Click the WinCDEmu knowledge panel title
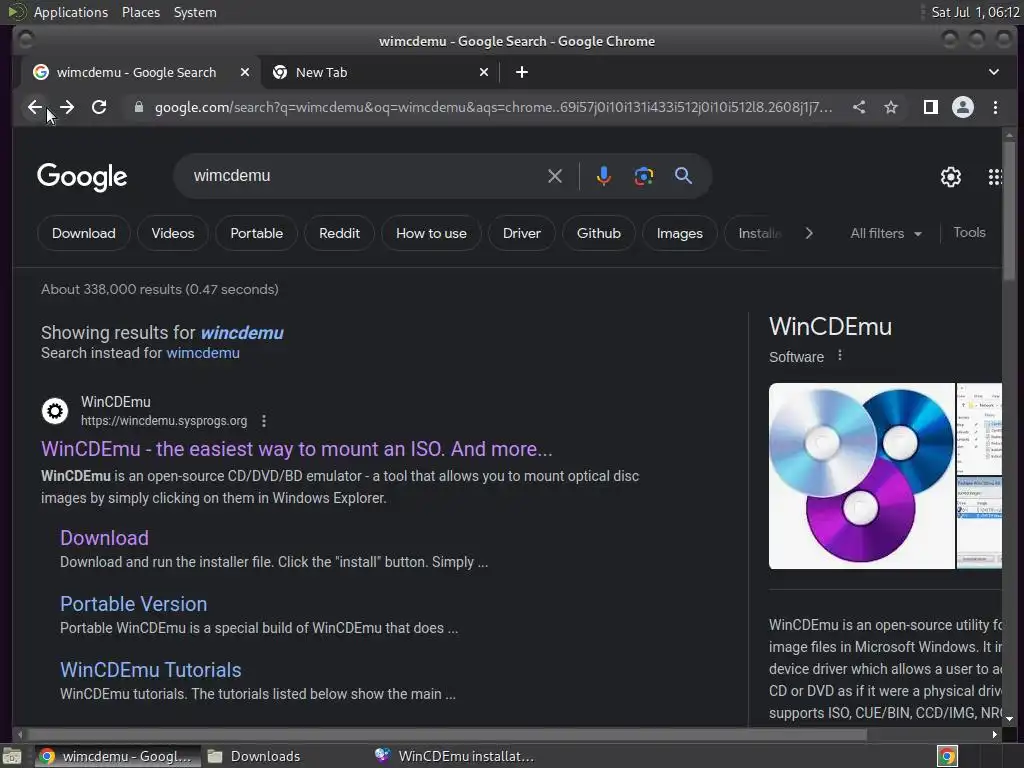Image resolution: width=1024 pixels, height=768 pixels. click(830, 327)
